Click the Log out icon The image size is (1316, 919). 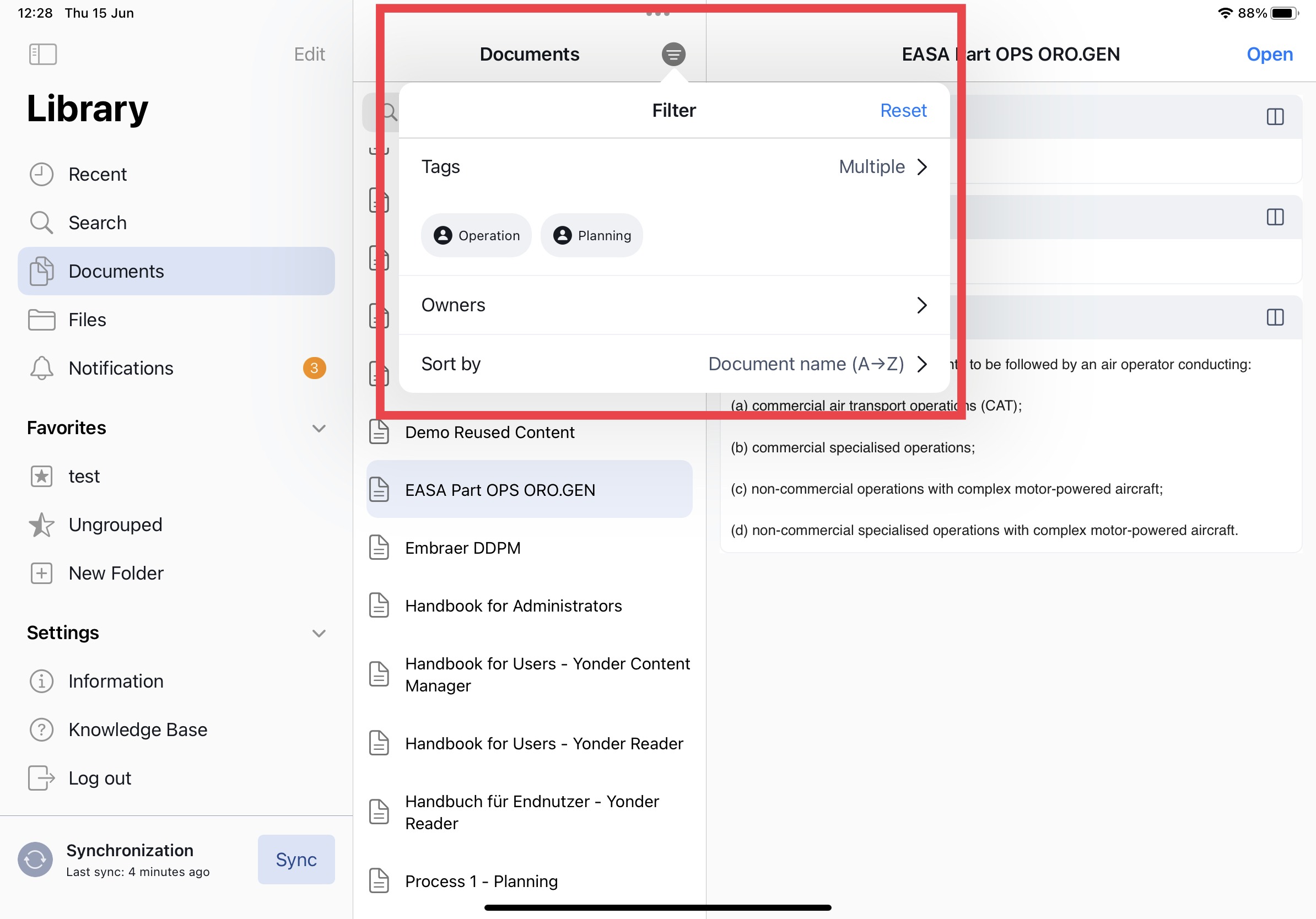(41, 778)
